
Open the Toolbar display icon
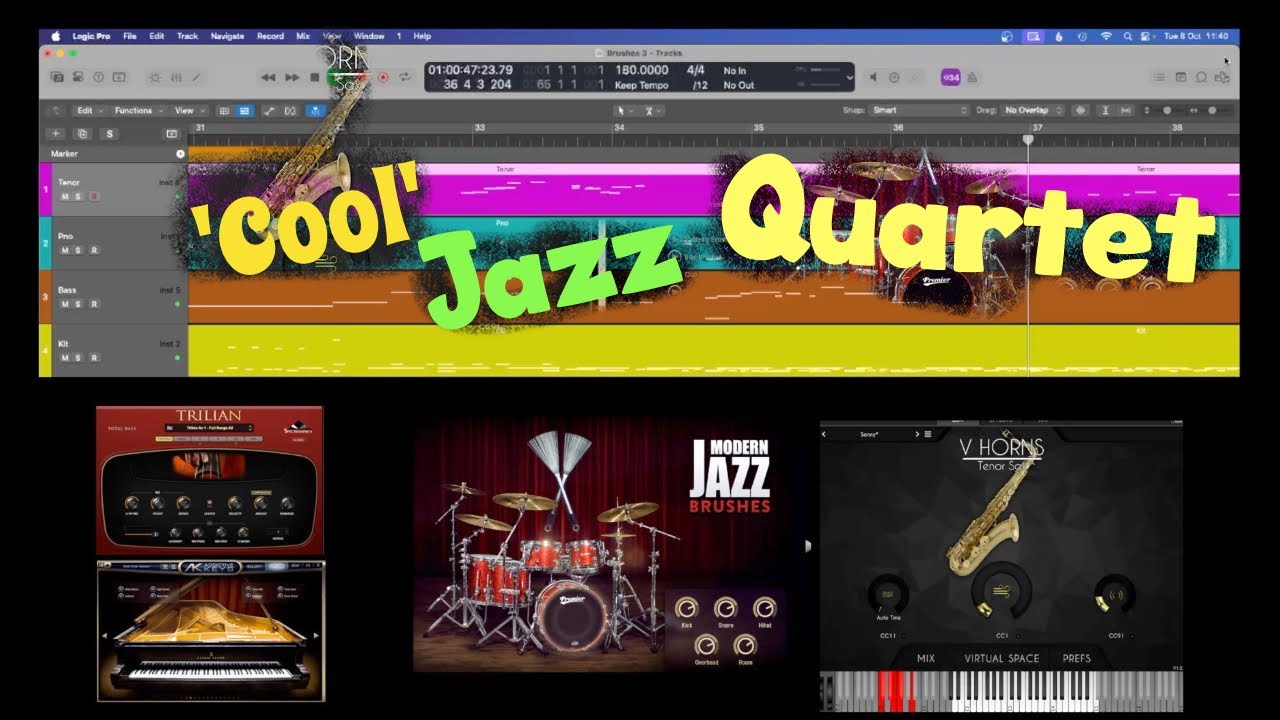click(119, 77)
